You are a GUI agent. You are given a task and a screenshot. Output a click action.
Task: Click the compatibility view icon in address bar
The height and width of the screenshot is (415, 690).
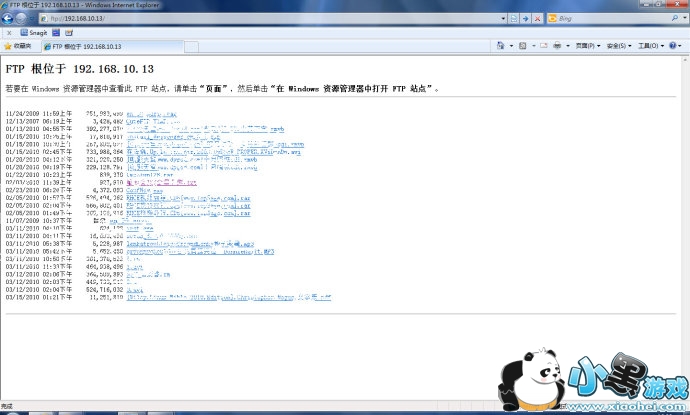pyautogui.click(x=514, y=18)
